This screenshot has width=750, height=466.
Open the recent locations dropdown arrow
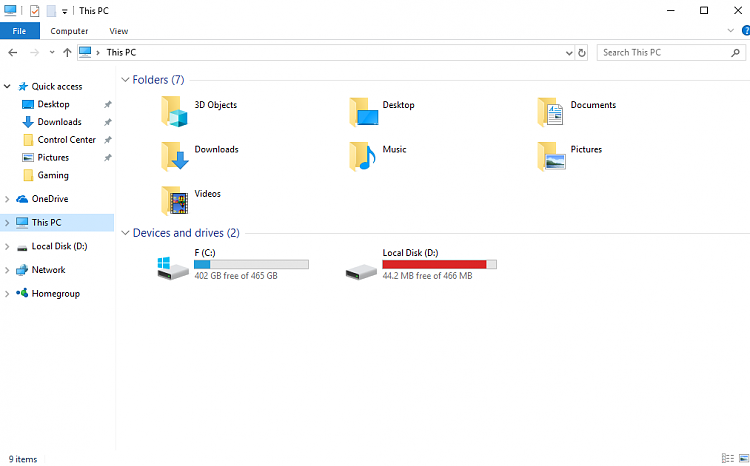click(x=52, y=53)
